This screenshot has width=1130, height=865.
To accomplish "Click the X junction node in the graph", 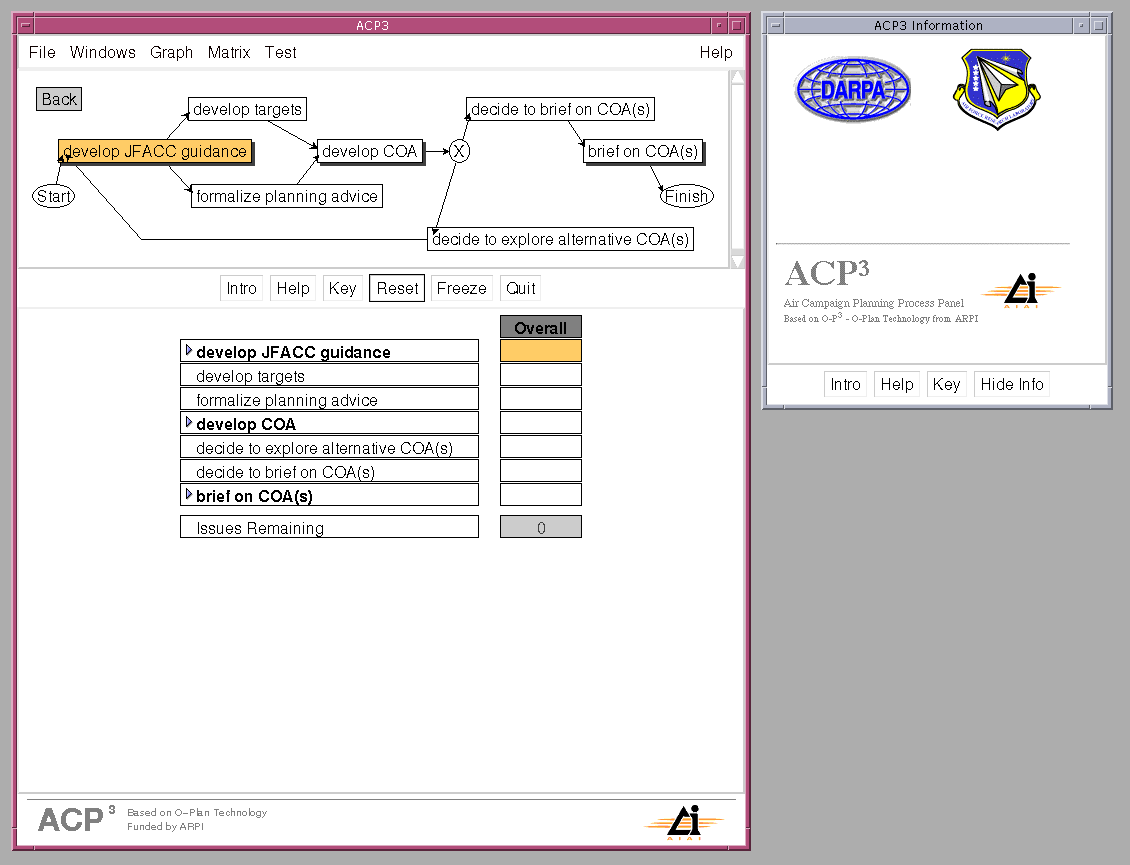I will [459, 151].
